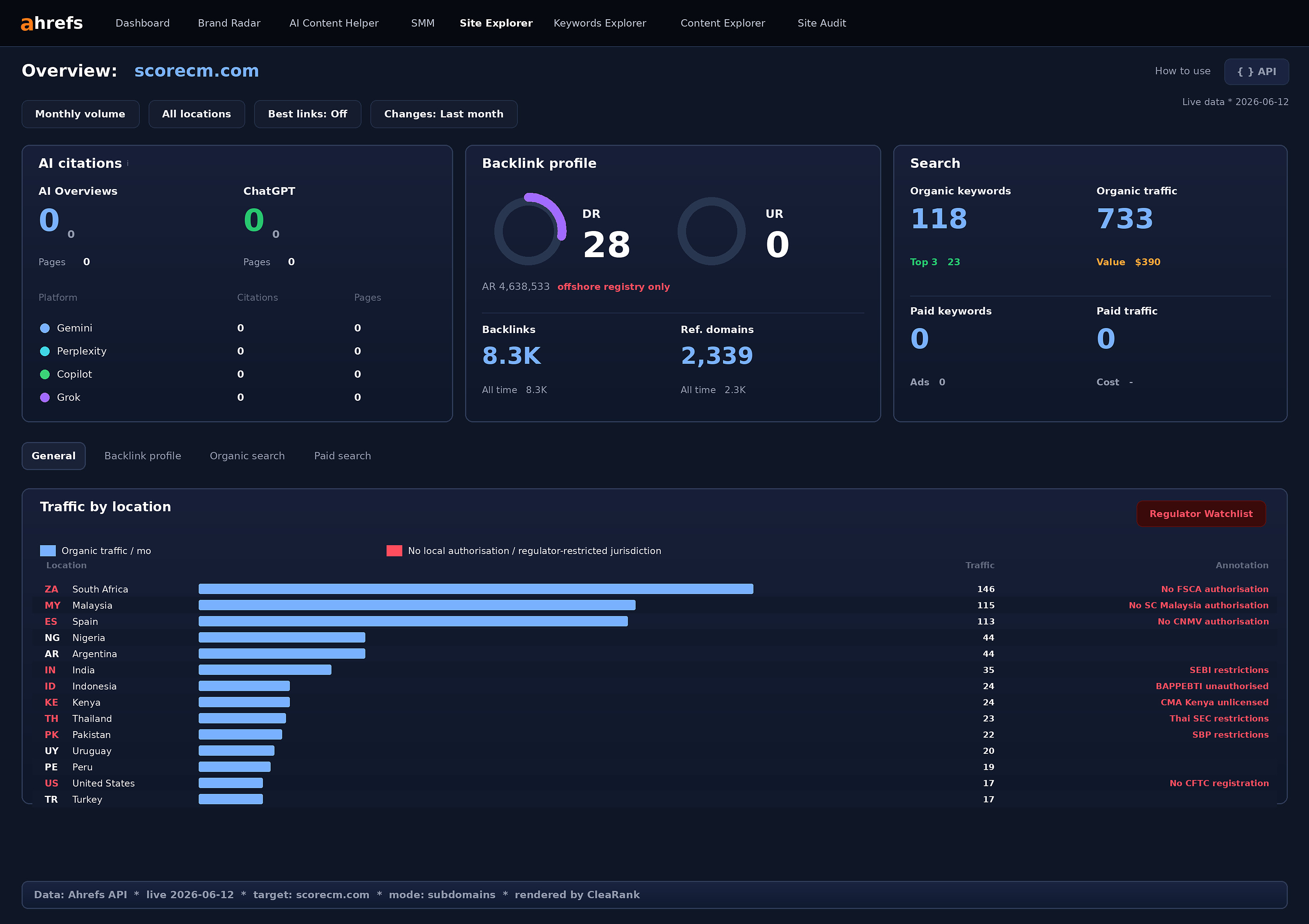This screenshot has height=924, width=1309.
Task: Toggle the Best links: Off filter
Action: click(308, 114)
